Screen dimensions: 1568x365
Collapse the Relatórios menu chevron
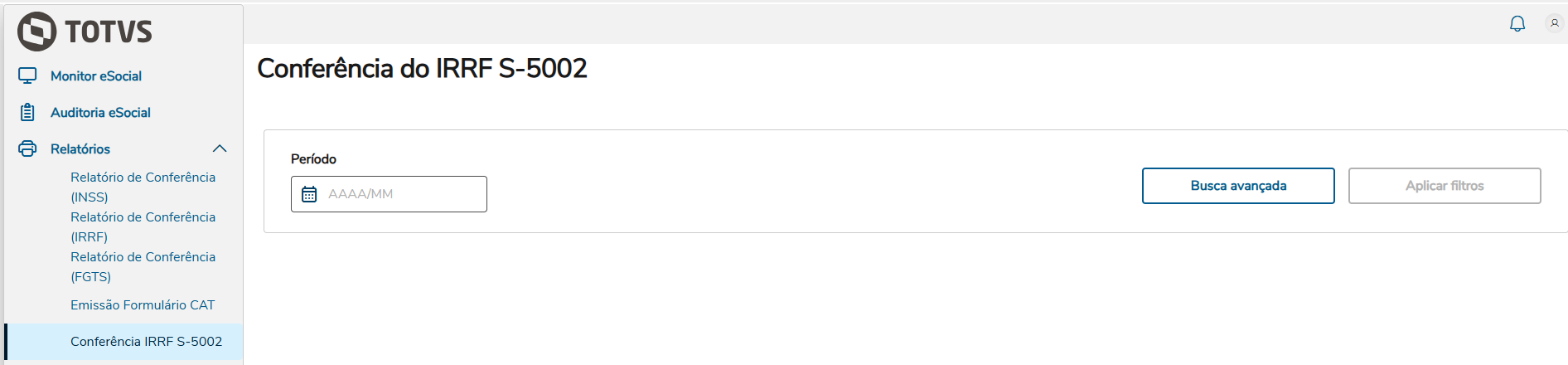[220, 148]
